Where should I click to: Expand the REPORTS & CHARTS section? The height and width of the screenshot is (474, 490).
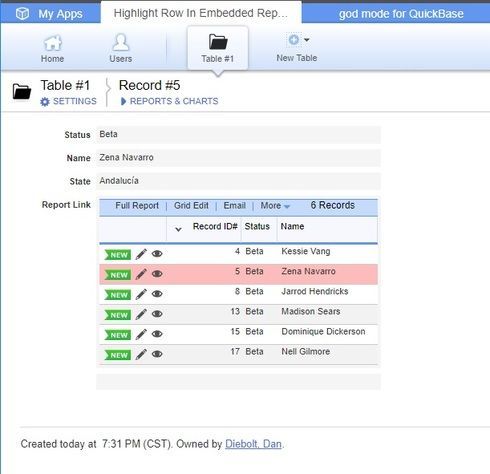pyautogui.click(x=169, y=101)
